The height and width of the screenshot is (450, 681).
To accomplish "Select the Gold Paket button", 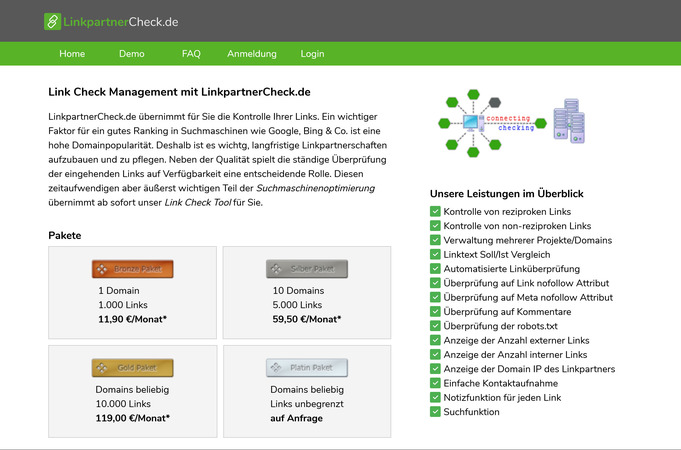I will 132,368.
